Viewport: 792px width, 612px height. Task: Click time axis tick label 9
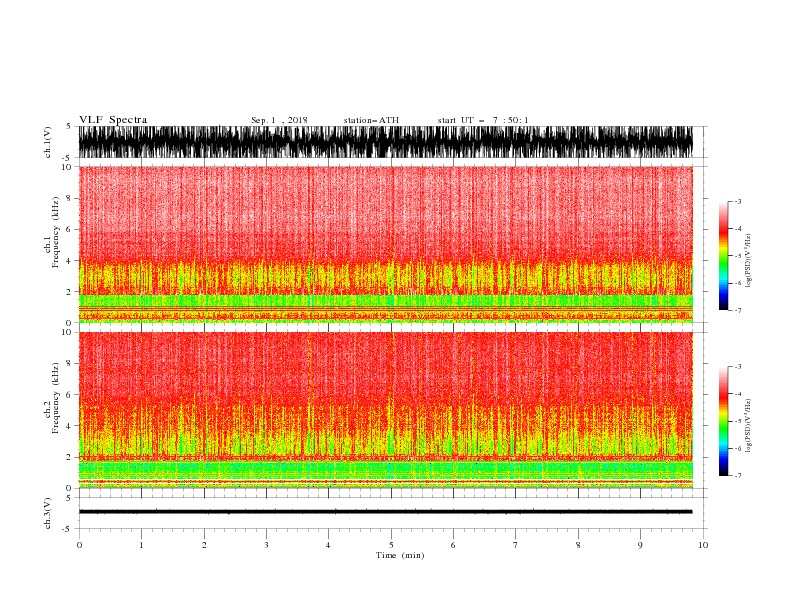[640, 545]
